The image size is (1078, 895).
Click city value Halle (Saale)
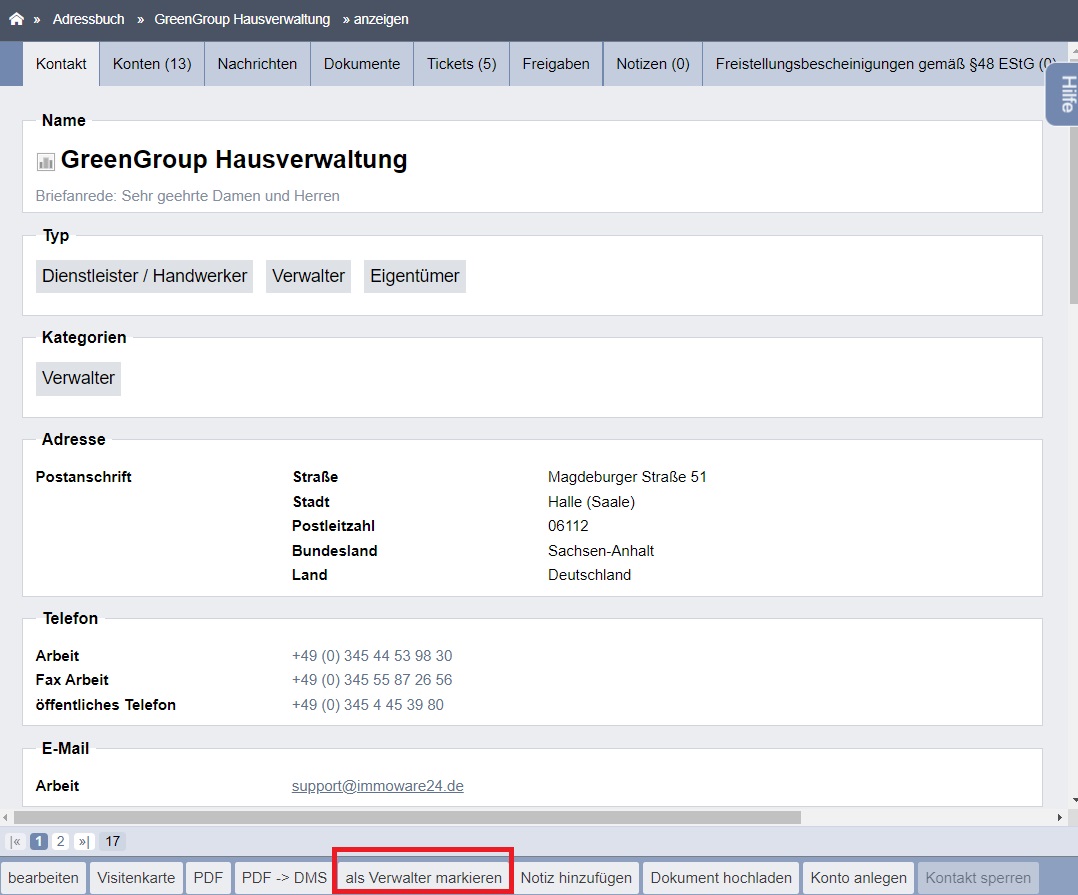(x=591, y=502)
